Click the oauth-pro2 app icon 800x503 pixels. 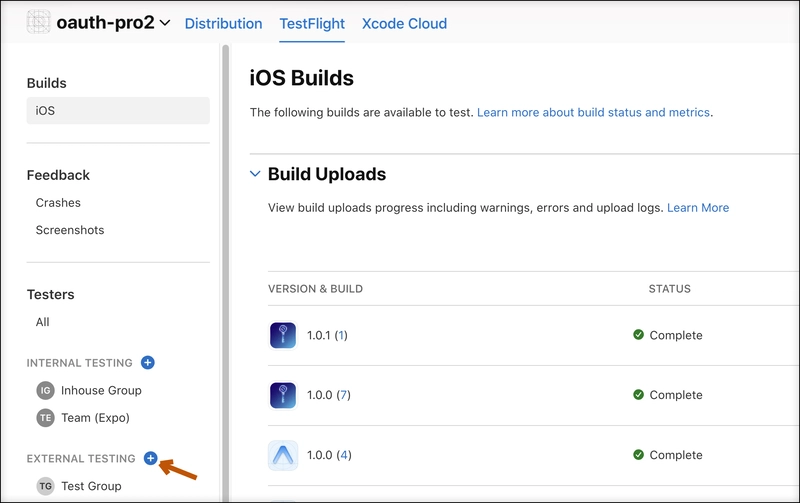click(x=38, y=22)
